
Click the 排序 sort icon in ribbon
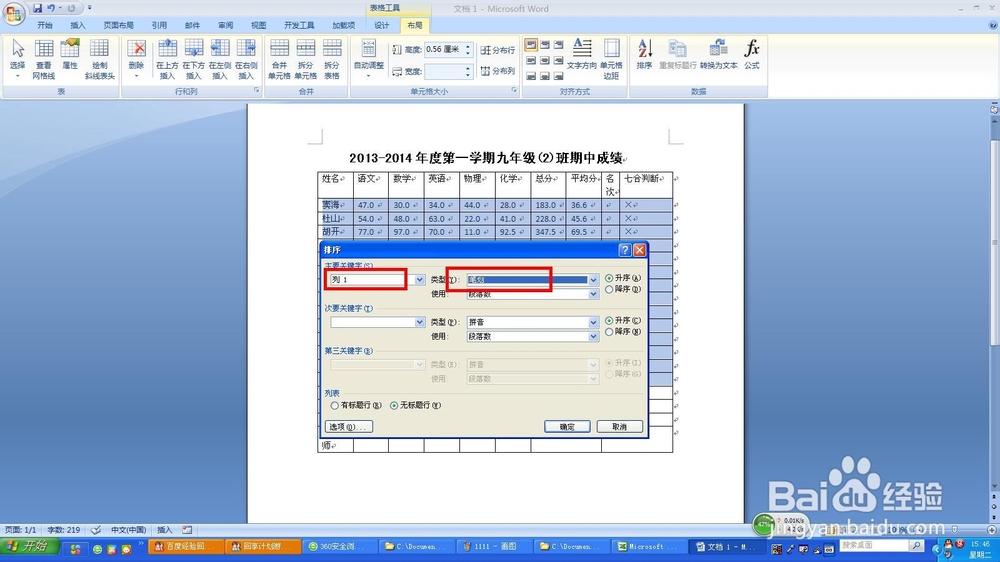point(644,55)
